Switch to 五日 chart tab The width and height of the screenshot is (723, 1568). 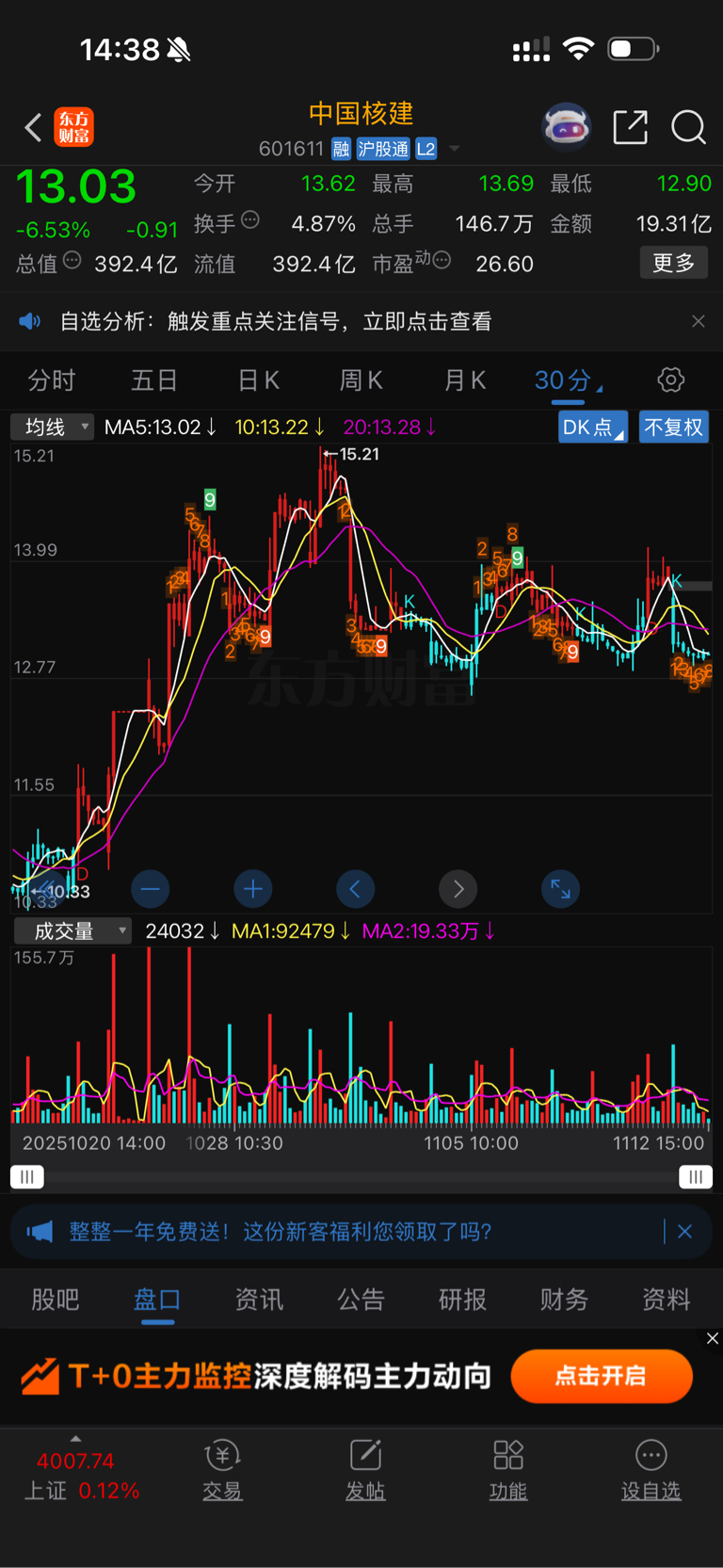(154, 380)
